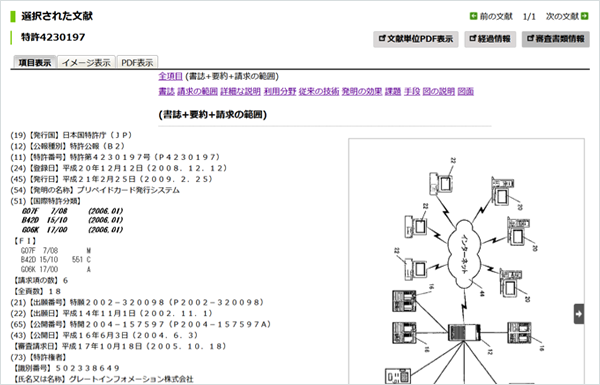Open 経過情報 button
The width and height of the screenshot is (600, 385).
(490, 39)
